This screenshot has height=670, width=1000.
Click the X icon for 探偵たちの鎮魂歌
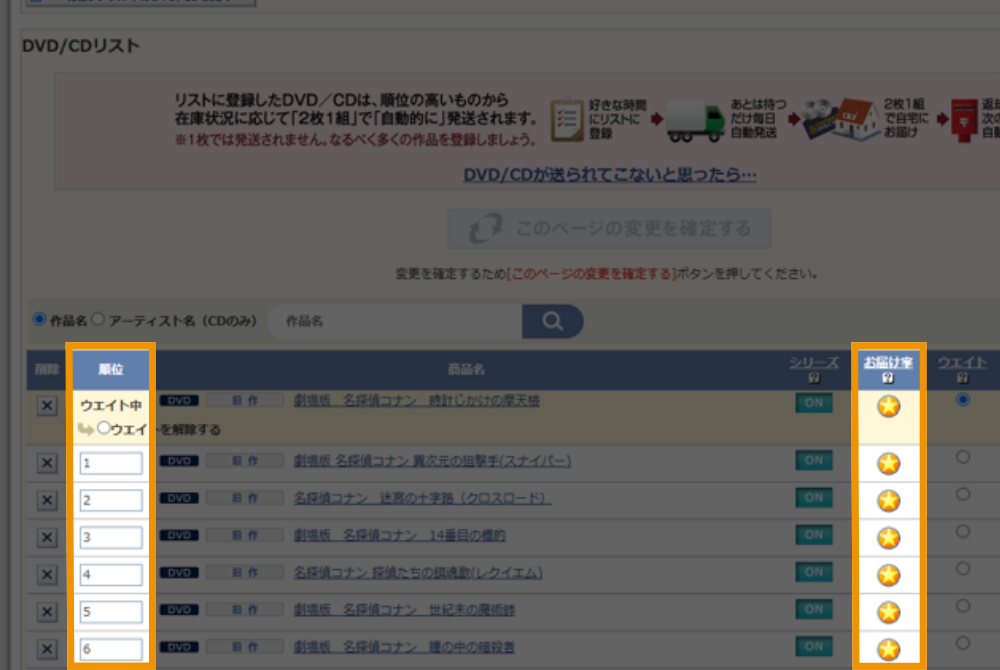tap(47, 574)
